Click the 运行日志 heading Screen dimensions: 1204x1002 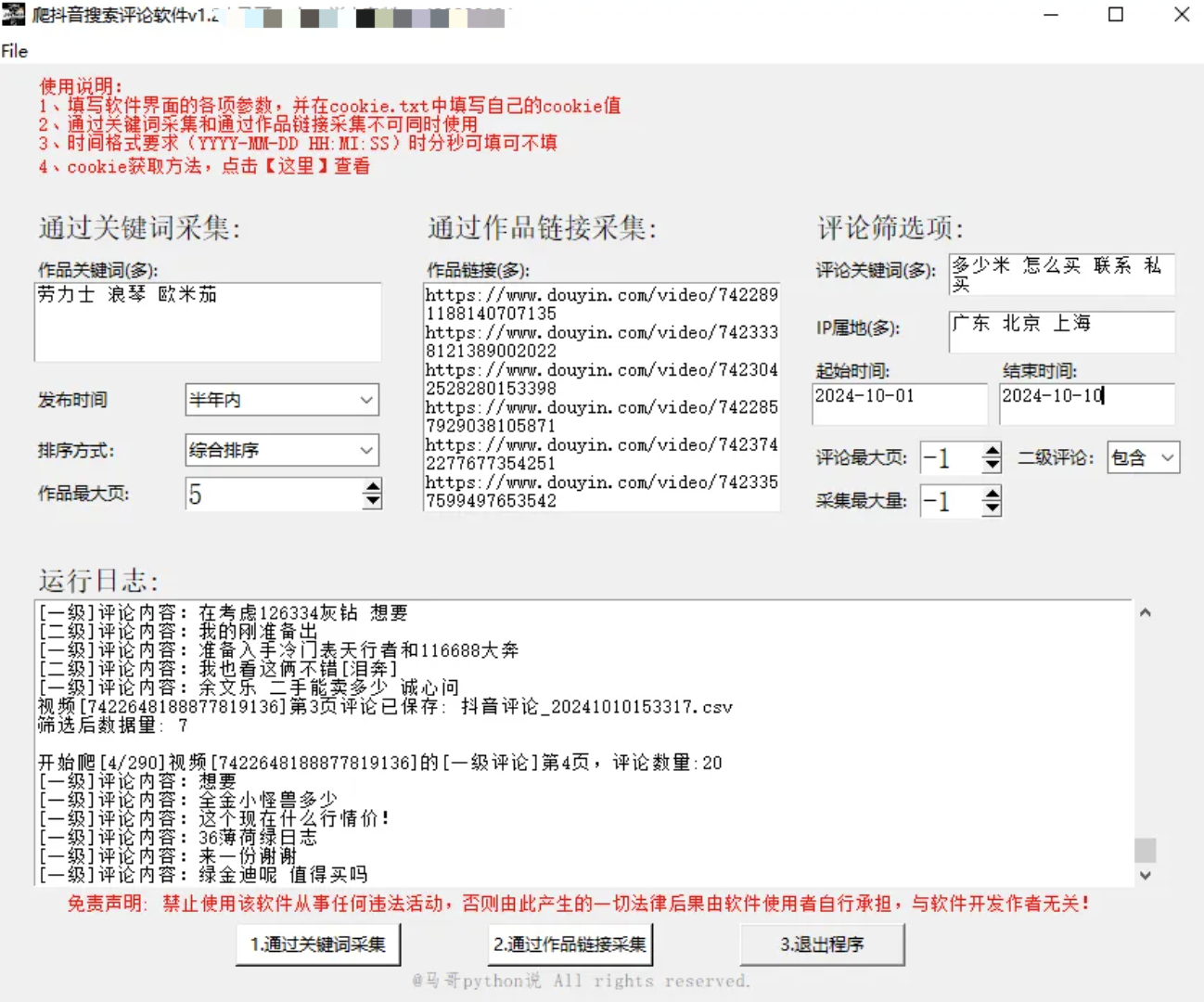coord(98,581)
